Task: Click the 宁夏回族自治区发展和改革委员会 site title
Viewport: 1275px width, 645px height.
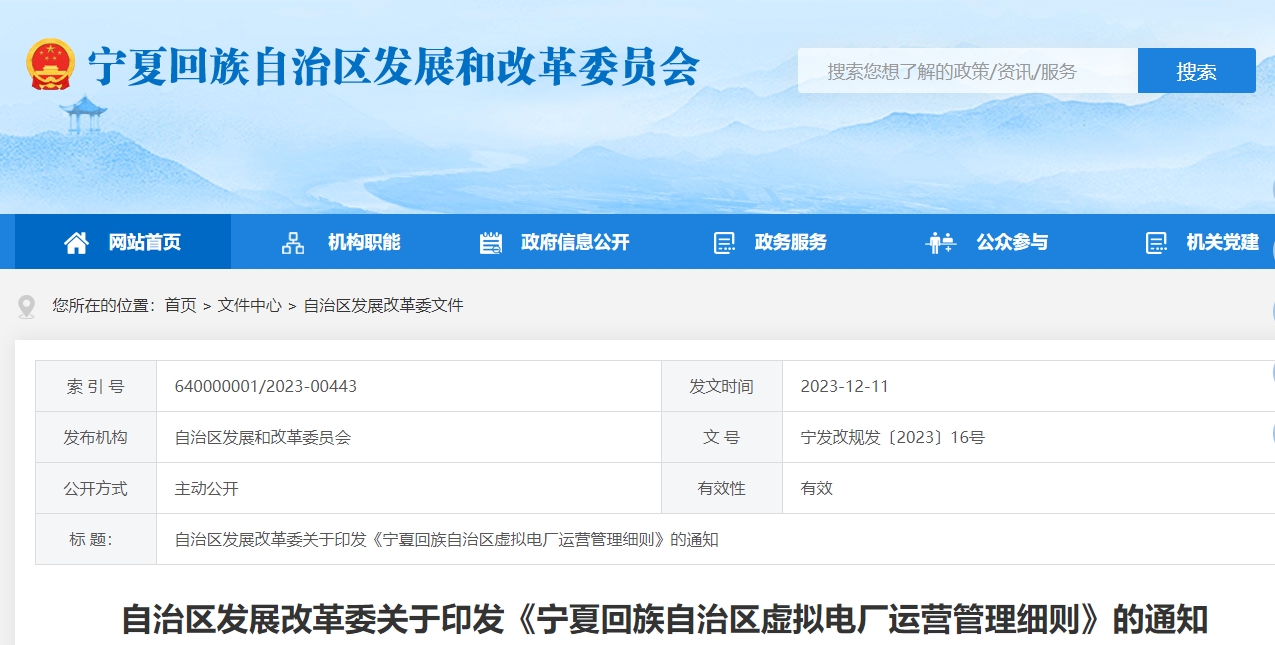Action: pos(393,68)
